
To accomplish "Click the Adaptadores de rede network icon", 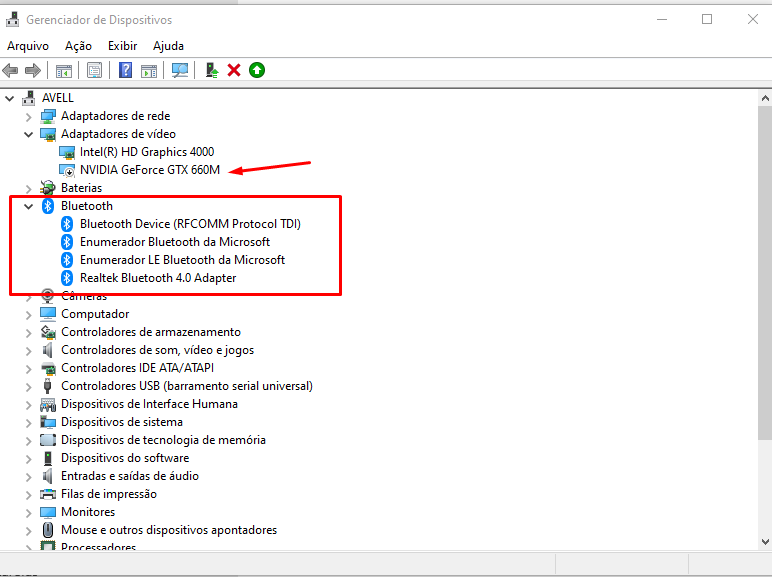I will click(48, 116).
